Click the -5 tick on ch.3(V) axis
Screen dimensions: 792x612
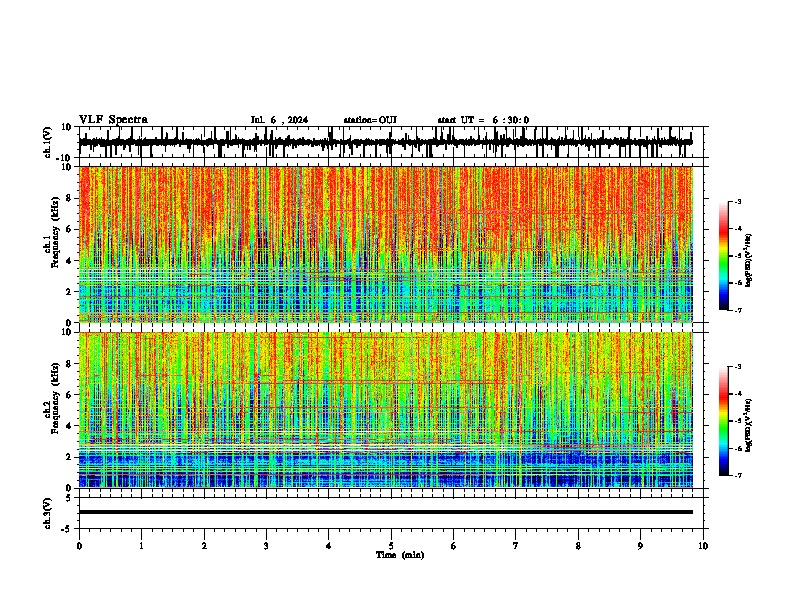(x=67, y=529)
